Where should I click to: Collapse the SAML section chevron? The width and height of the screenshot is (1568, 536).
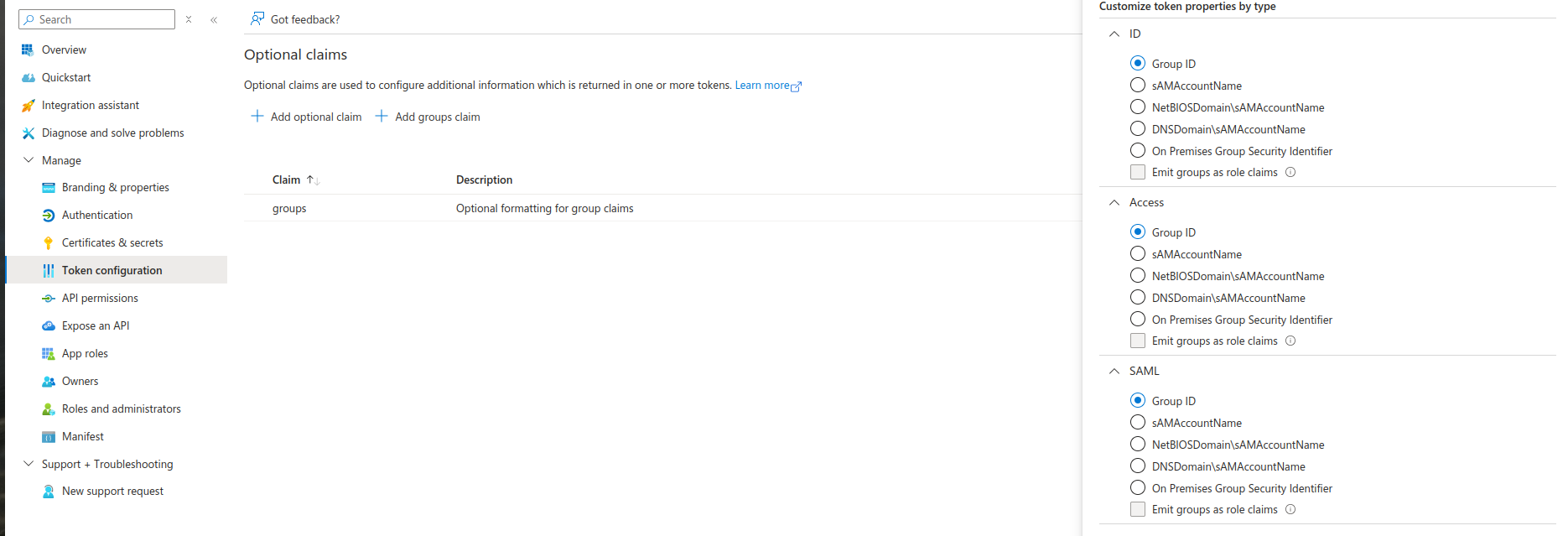(x=1114, y=372)
